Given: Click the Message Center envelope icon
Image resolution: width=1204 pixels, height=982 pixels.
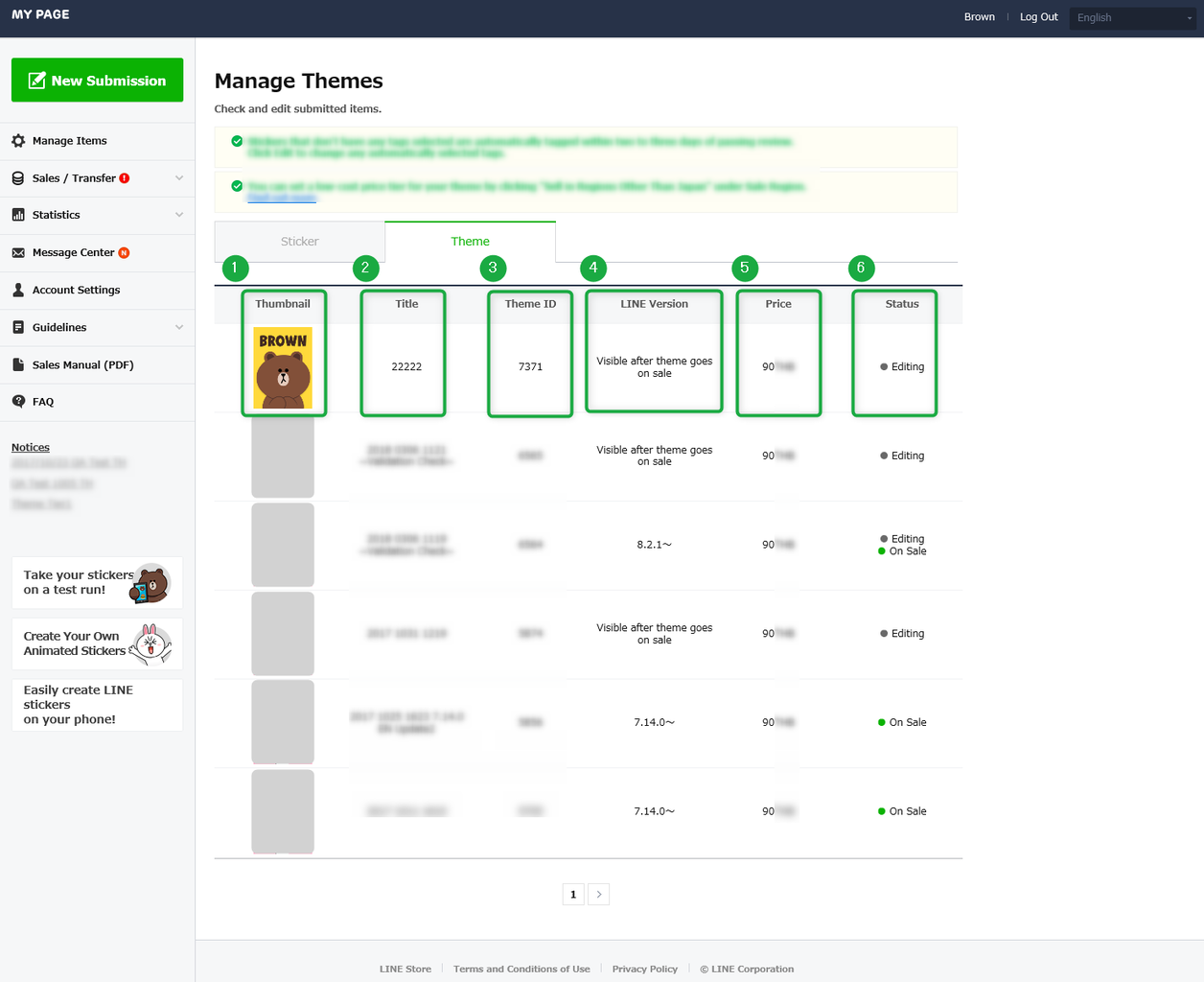Looking at the screenshot, I should [18, 253].
